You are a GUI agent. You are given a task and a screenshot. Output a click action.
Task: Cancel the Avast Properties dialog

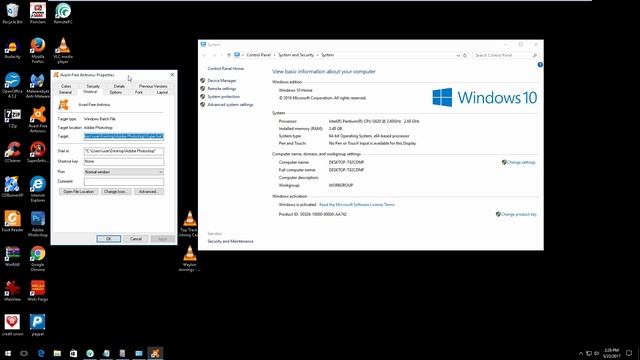pos(136,239)
